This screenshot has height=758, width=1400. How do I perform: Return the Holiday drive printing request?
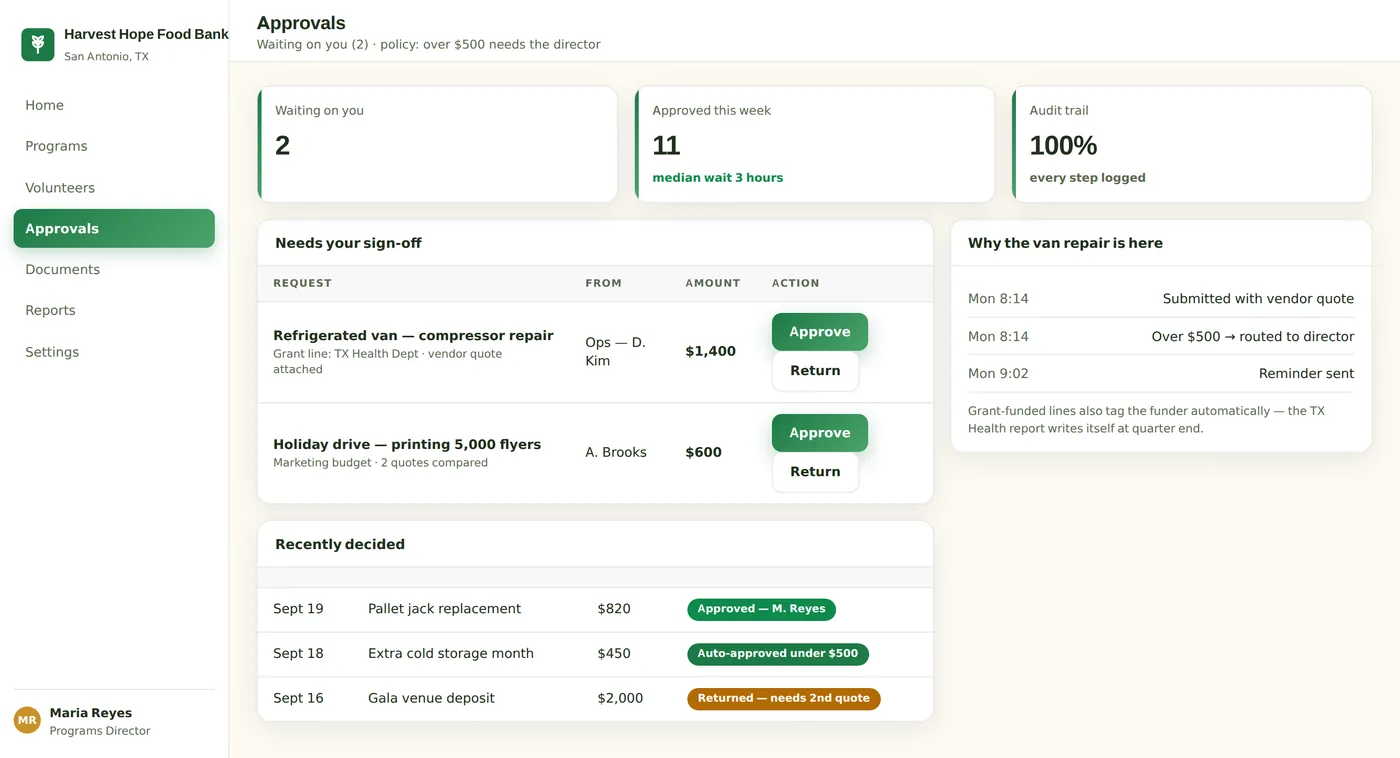pos(815,472)
